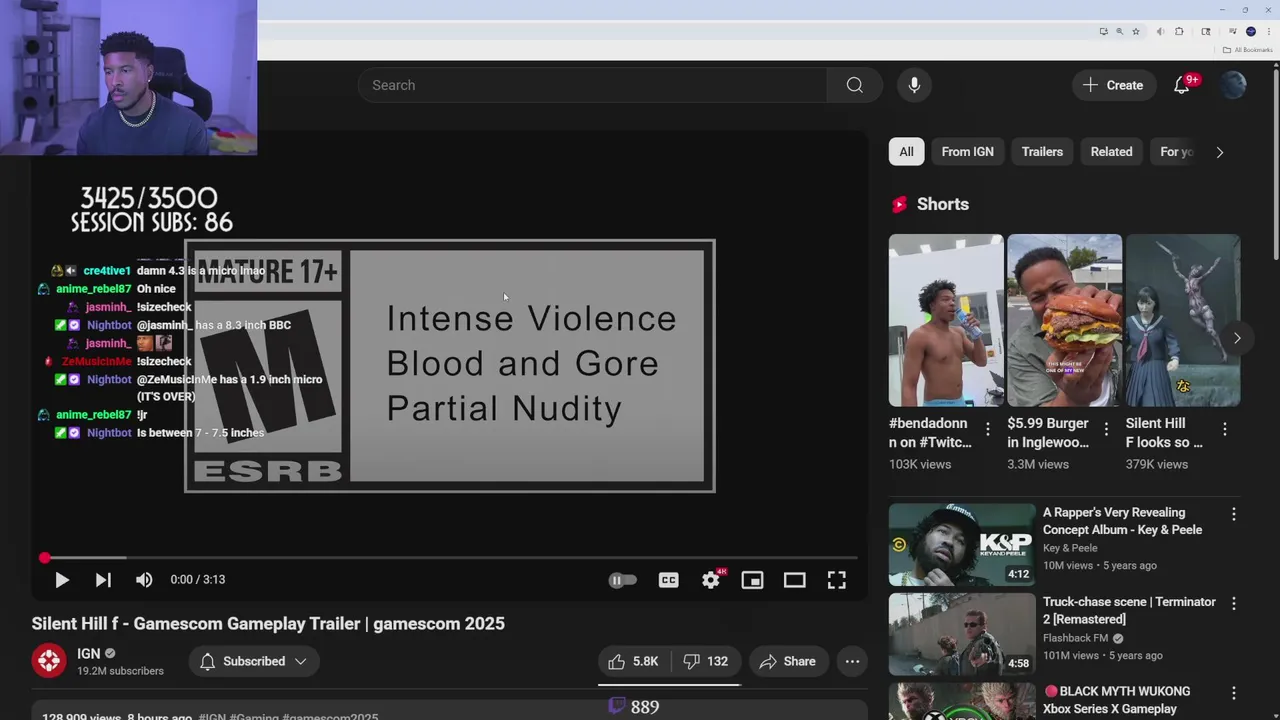Select the From IGN filter chip
This screenshot has height=720, width=1280.
point(967,152)
